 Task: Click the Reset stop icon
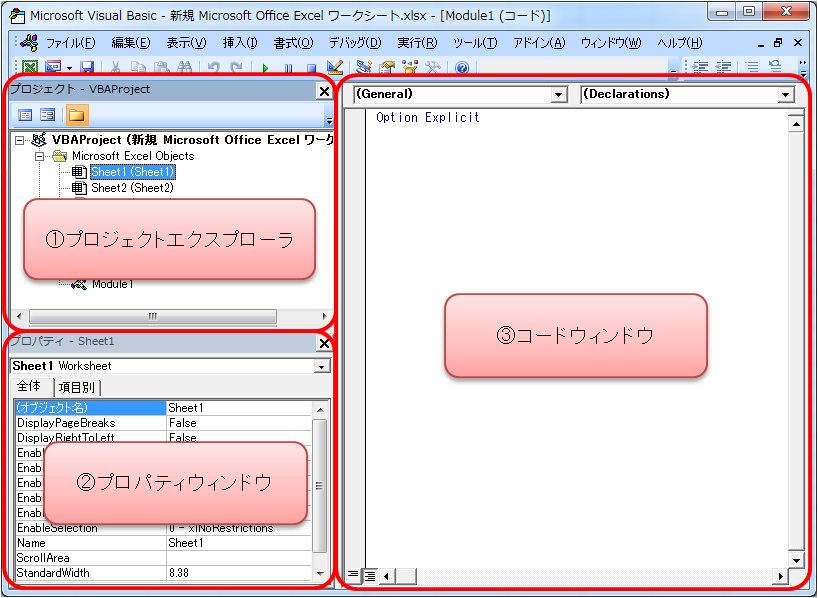pos(311,68)
